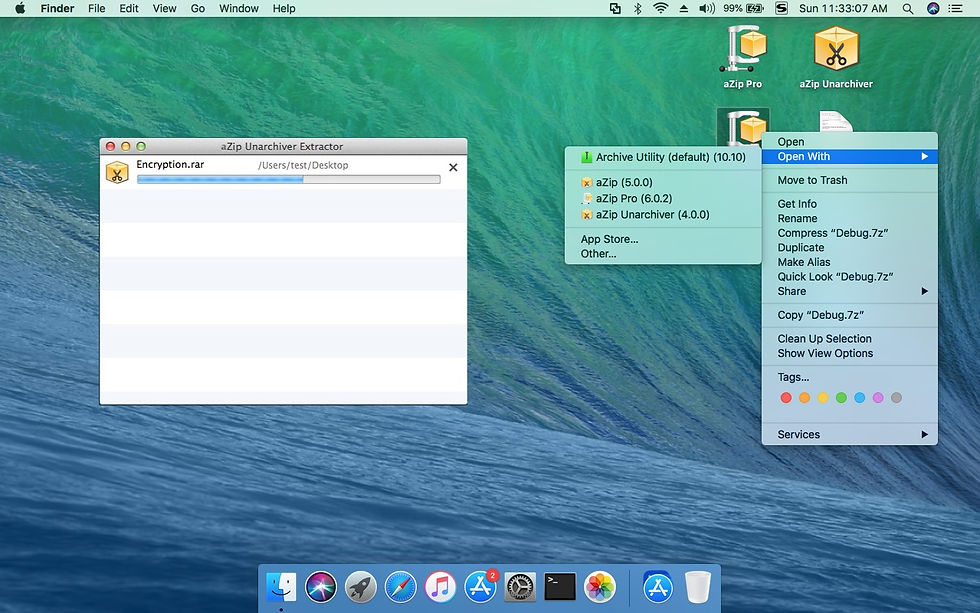Apply the red tag color
Screen dimensions: 980x613
[786, 397]
